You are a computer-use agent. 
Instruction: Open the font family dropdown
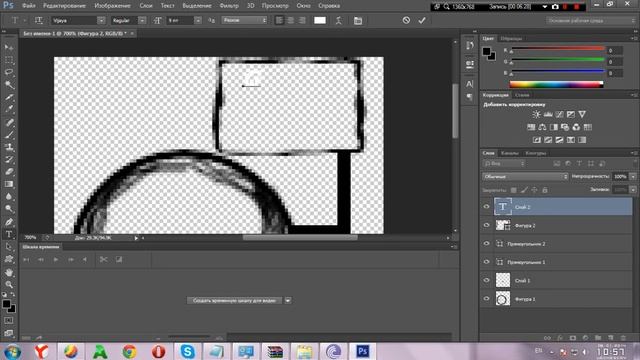pyautogui.click(x=101, y=20)
